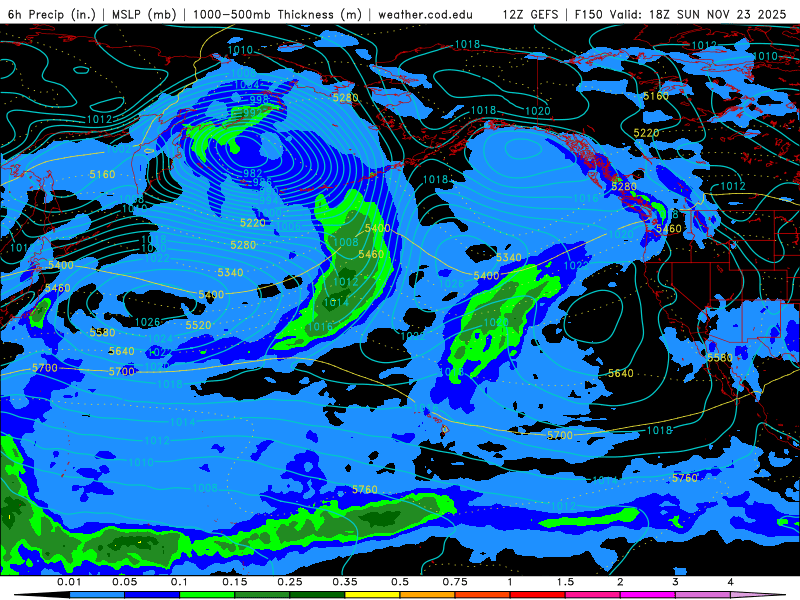Click the '0.01' legend value
Image resolution: width=800 pixels, height=600 pixels.
pyautogui.click(x=69, y=582)
